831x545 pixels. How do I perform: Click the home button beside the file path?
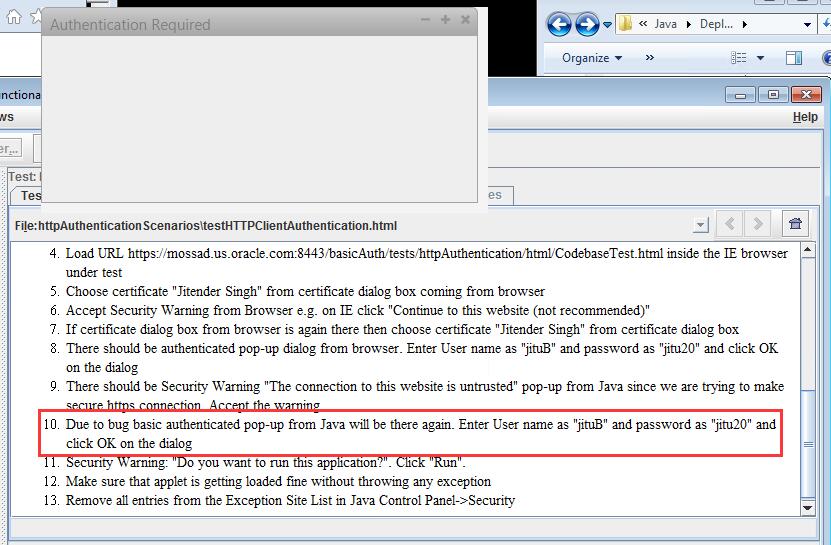(796, 224)
